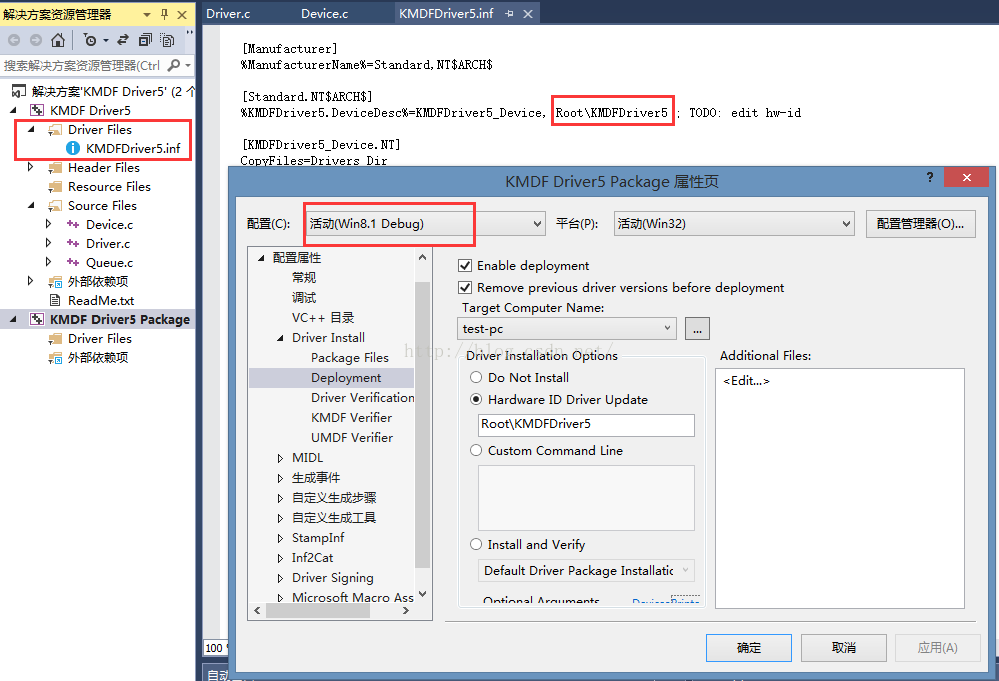The width and height of the screenshot is (999, 681).
Task: Click the Queue.c source file icon
Action: tap(73, 262)
